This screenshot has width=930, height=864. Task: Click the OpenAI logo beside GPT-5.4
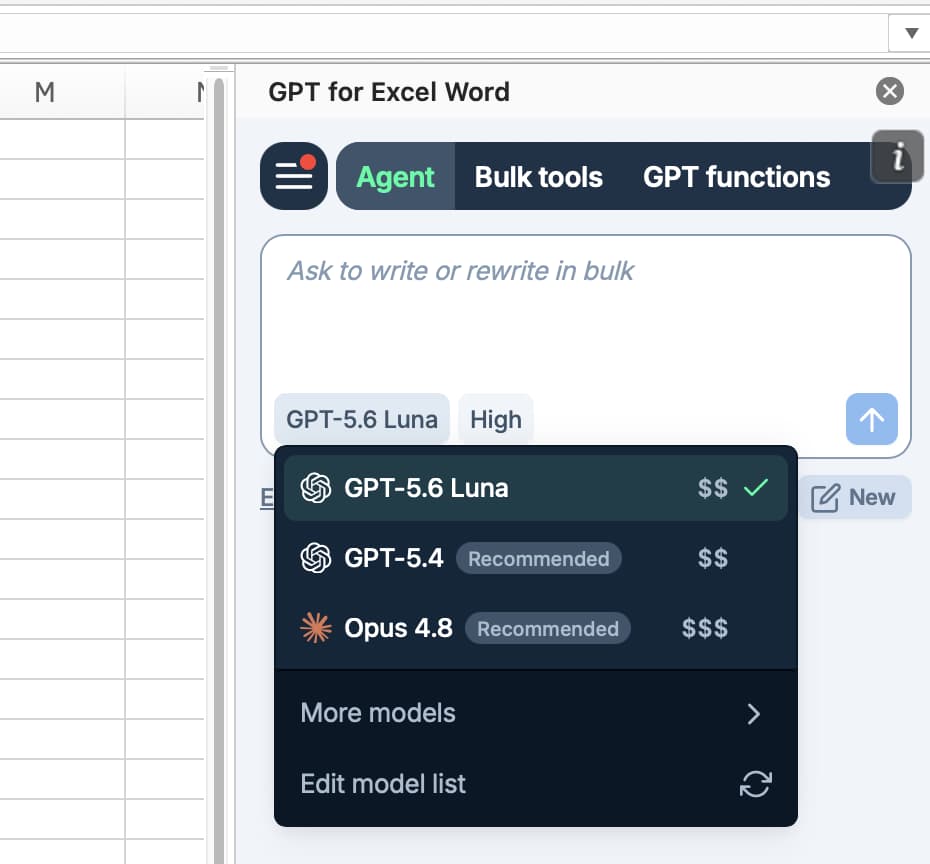[316, 558]
